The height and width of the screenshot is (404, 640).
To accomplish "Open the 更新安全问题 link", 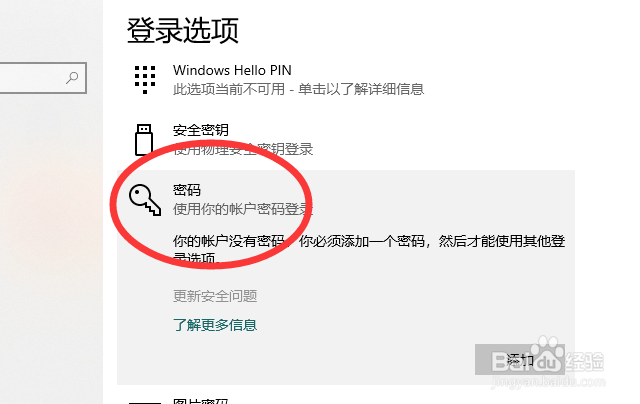I will (x=215, y=296).
